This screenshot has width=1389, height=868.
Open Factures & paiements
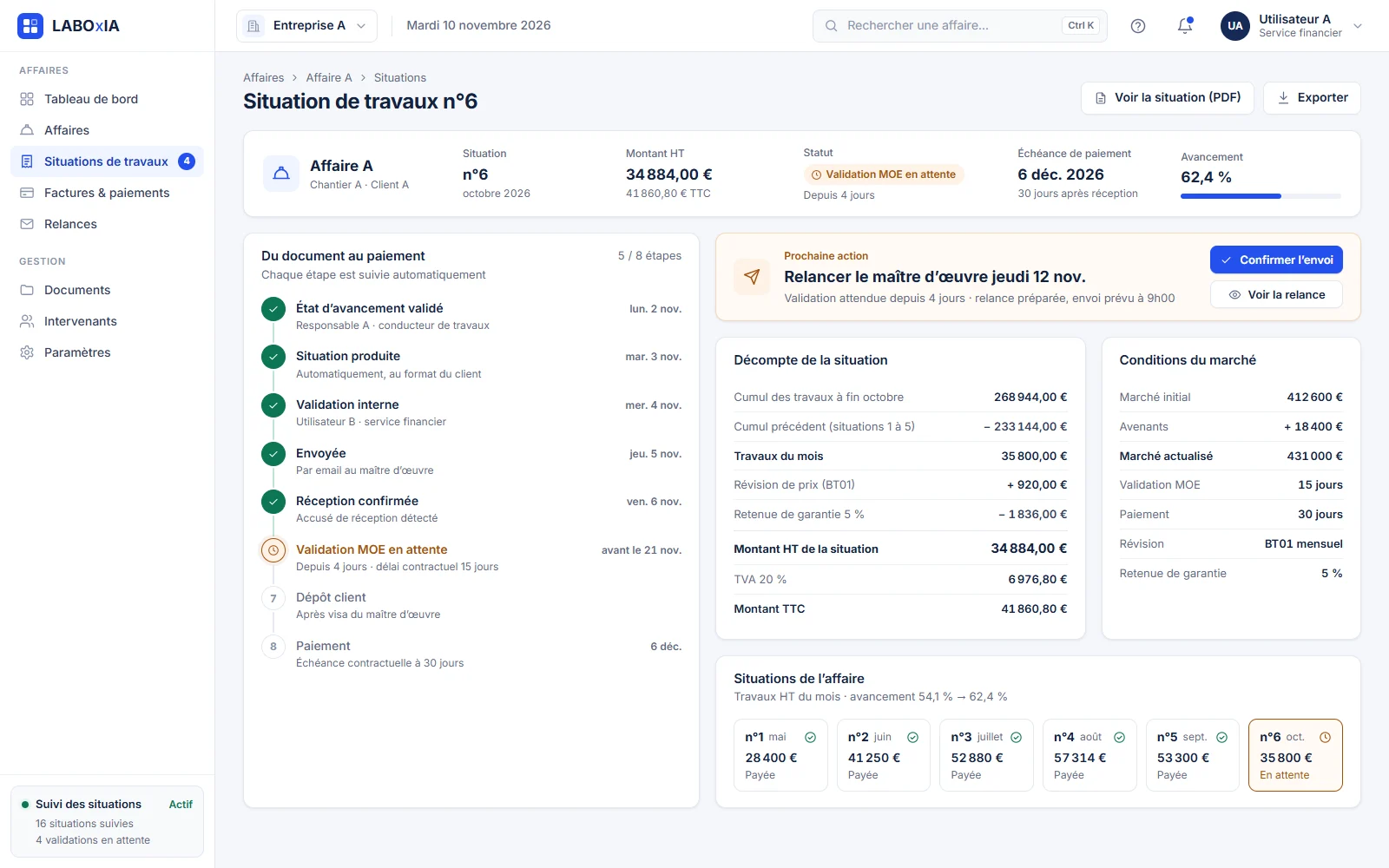pyautogui.click(x=107, y=193)
